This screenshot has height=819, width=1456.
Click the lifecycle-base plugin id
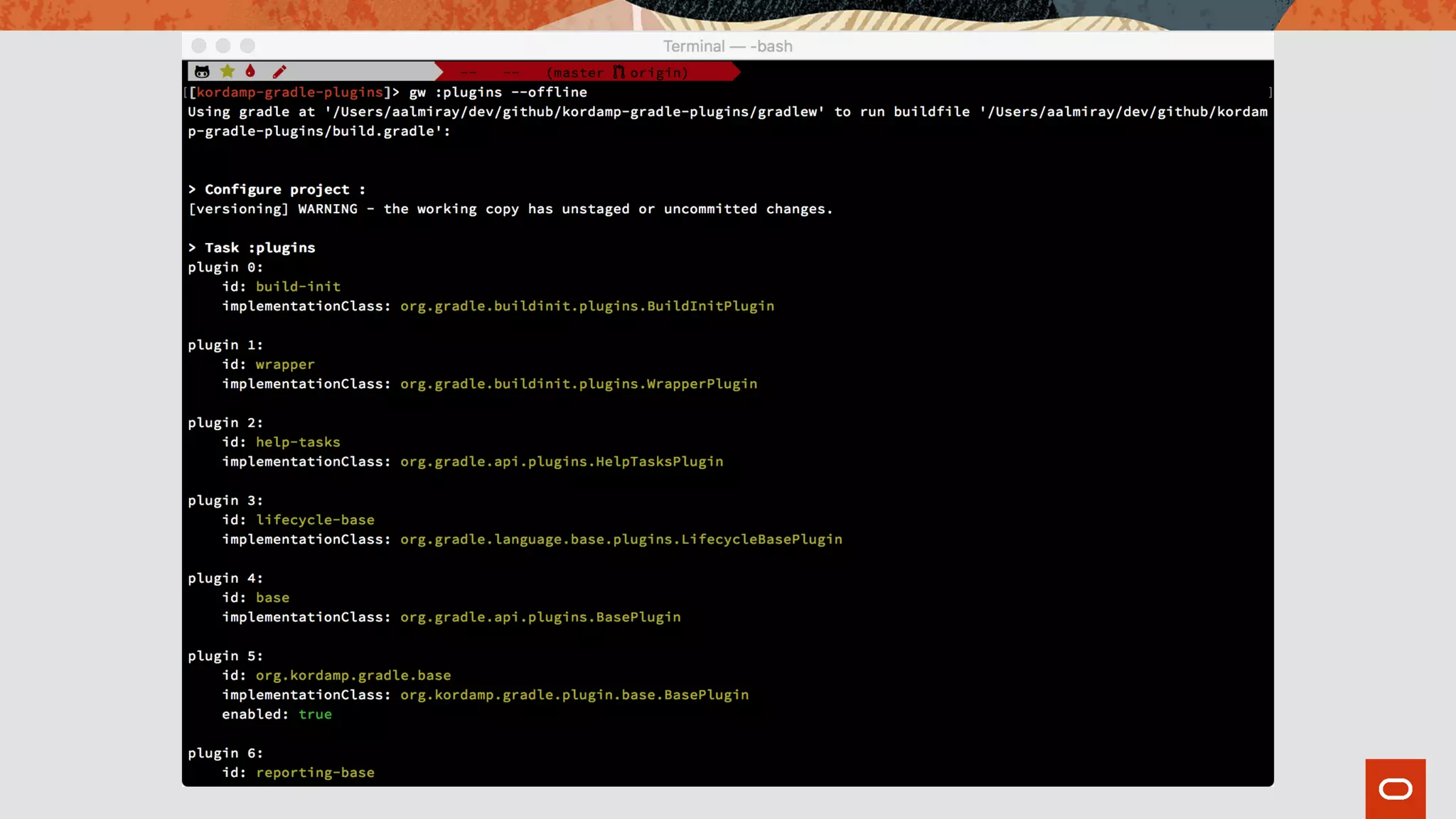(315, 520)
